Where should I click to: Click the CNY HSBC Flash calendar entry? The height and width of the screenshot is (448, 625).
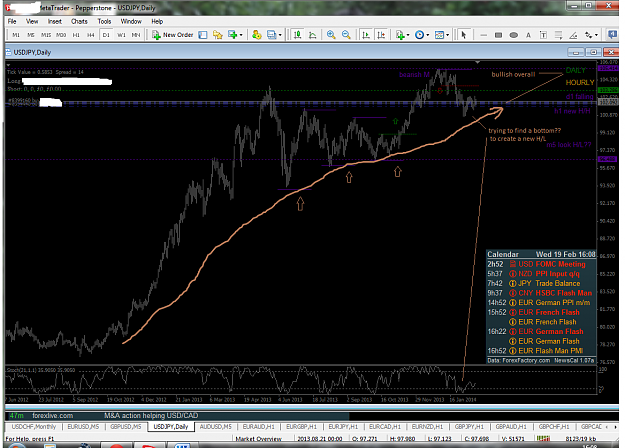click(x=541, y=293)
